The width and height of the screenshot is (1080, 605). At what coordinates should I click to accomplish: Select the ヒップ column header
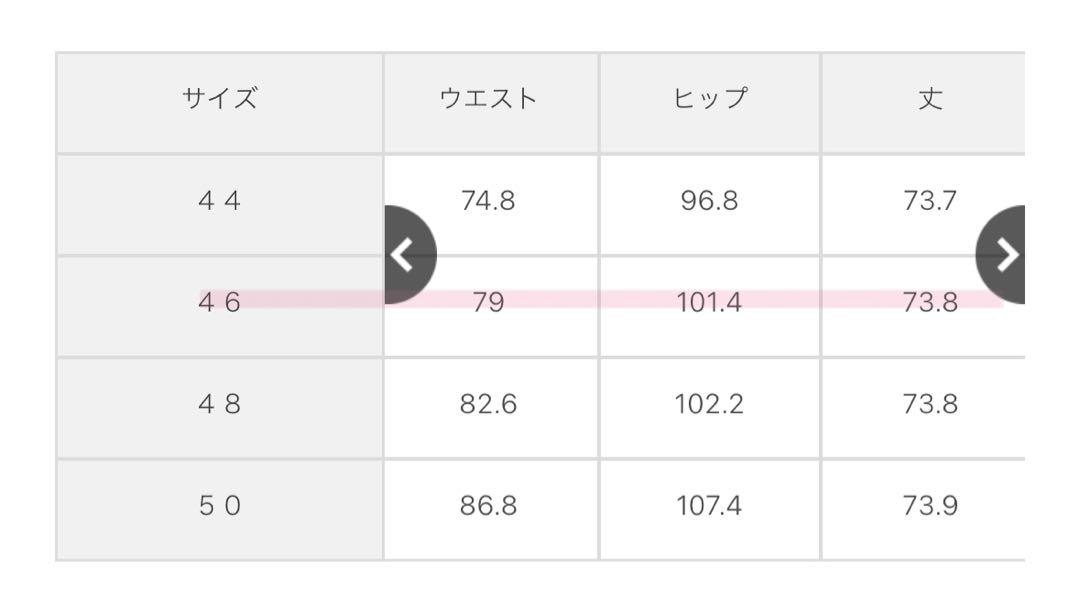click(709, 103)
